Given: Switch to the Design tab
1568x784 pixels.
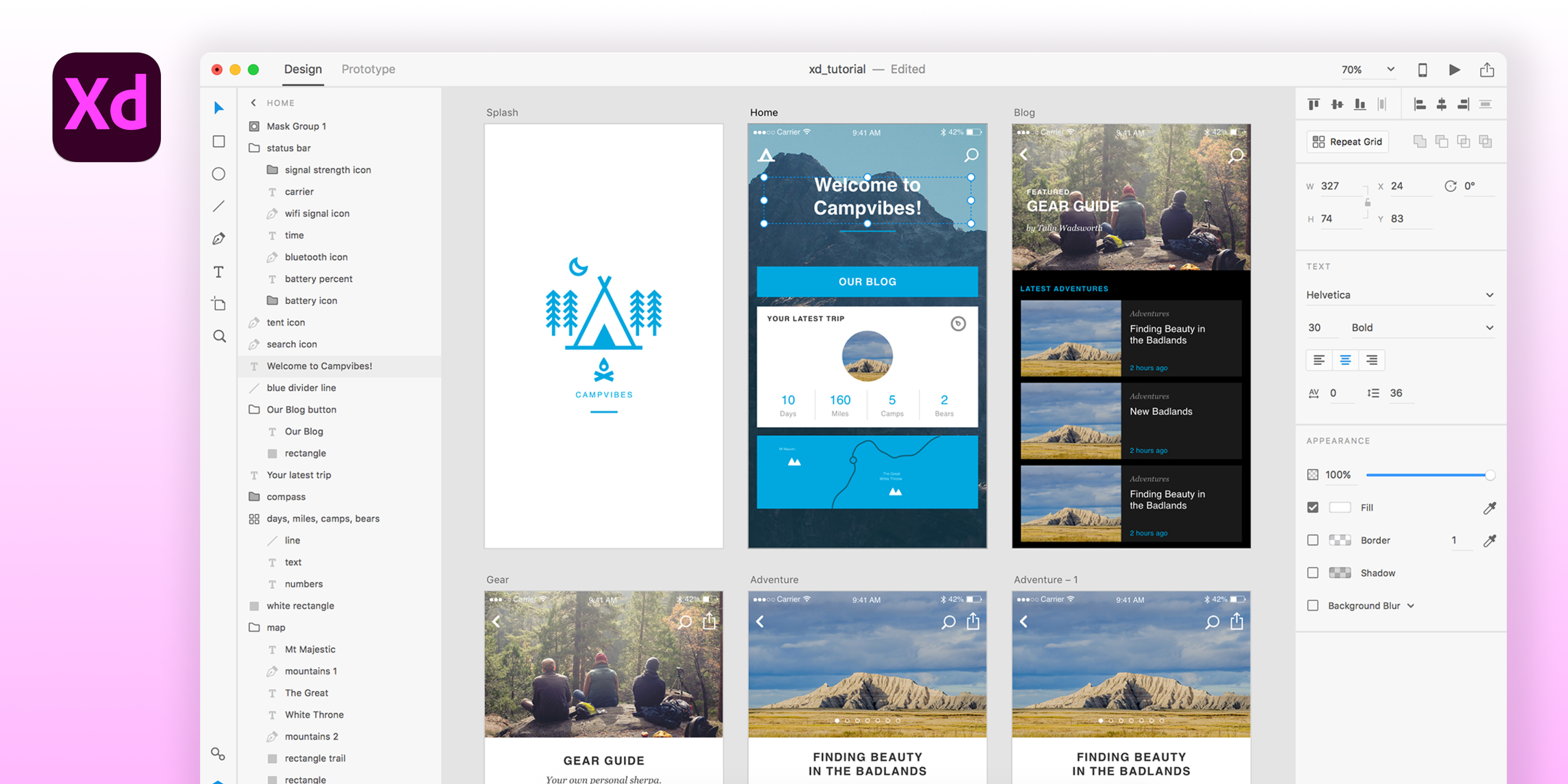Looking at the screenshot, I should click(x=303, y=70).
